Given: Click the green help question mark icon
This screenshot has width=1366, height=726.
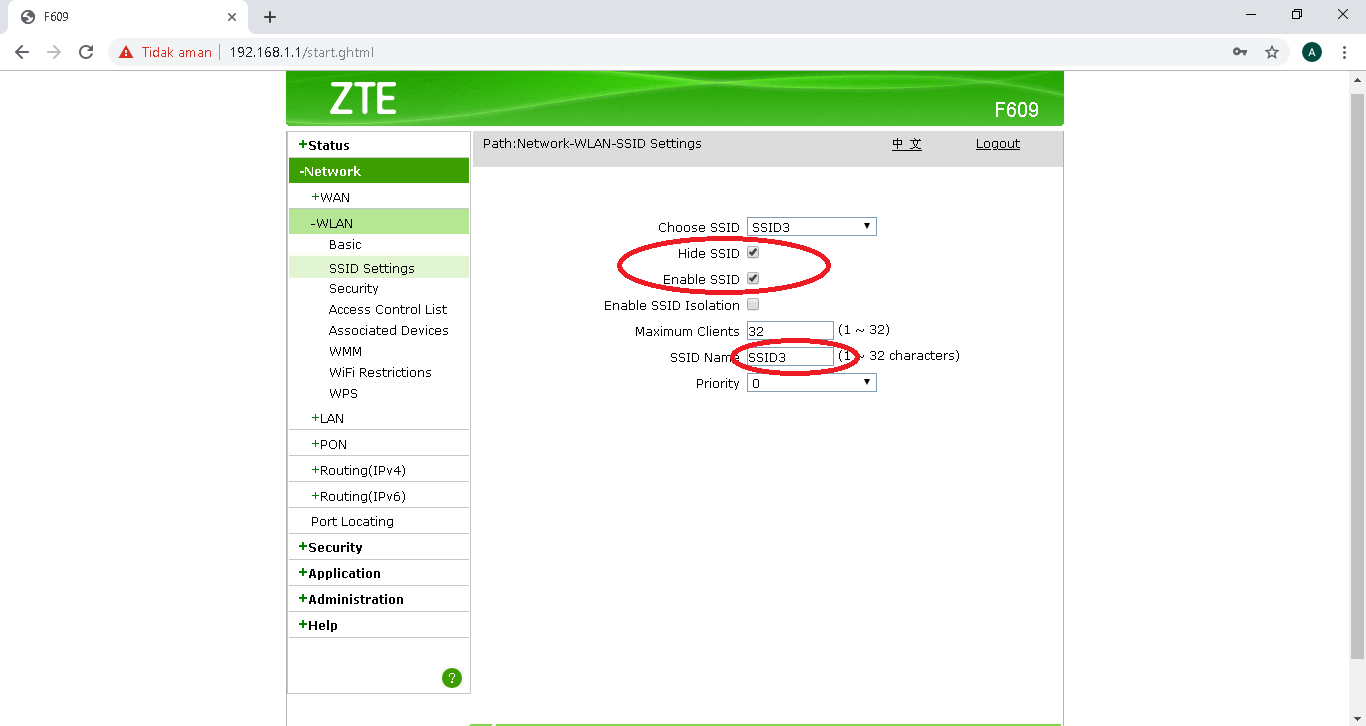Looking at the screenshot, I should [452, 678].
